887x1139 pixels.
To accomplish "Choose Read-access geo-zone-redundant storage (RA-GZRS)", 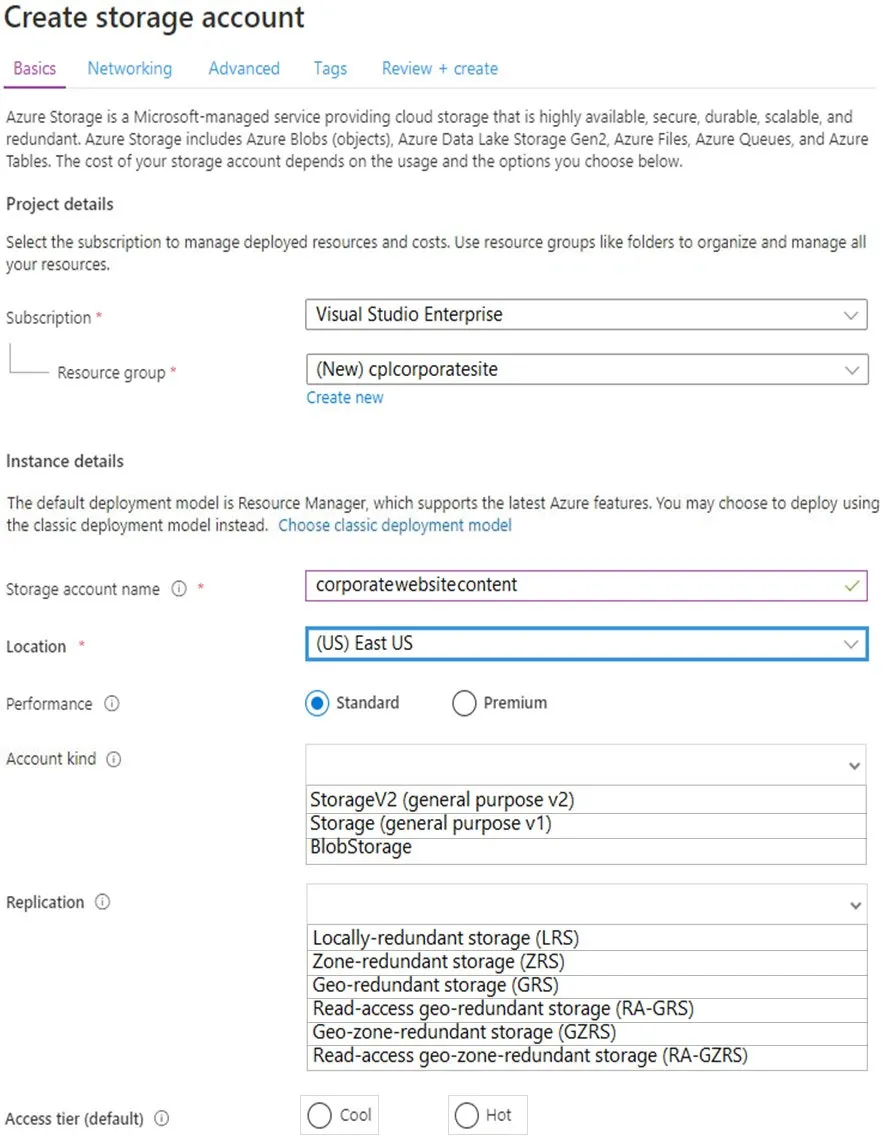I will pos(587,1056).
